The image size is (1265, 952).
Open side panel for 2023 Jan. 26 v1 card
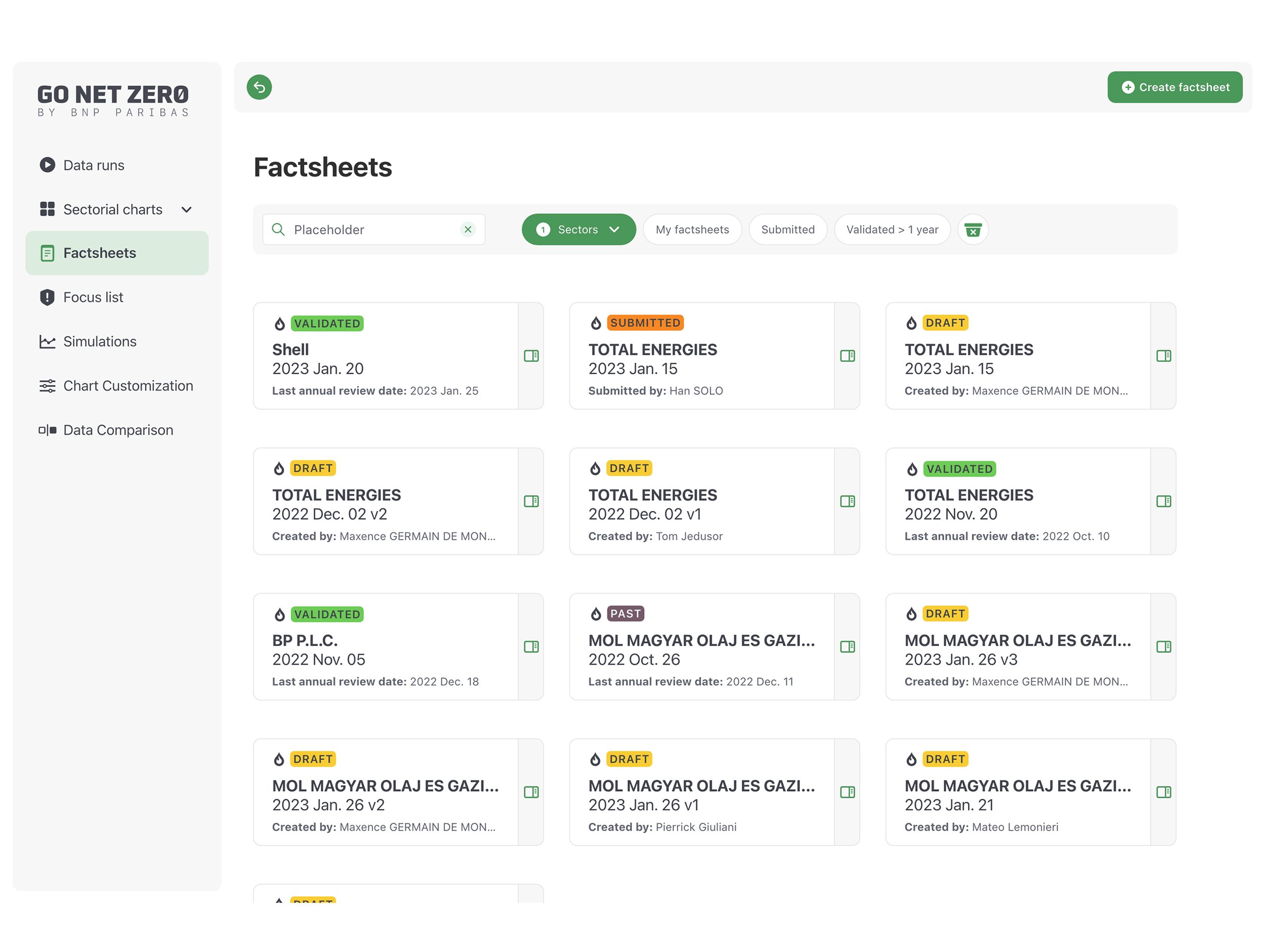pos(848,792)
